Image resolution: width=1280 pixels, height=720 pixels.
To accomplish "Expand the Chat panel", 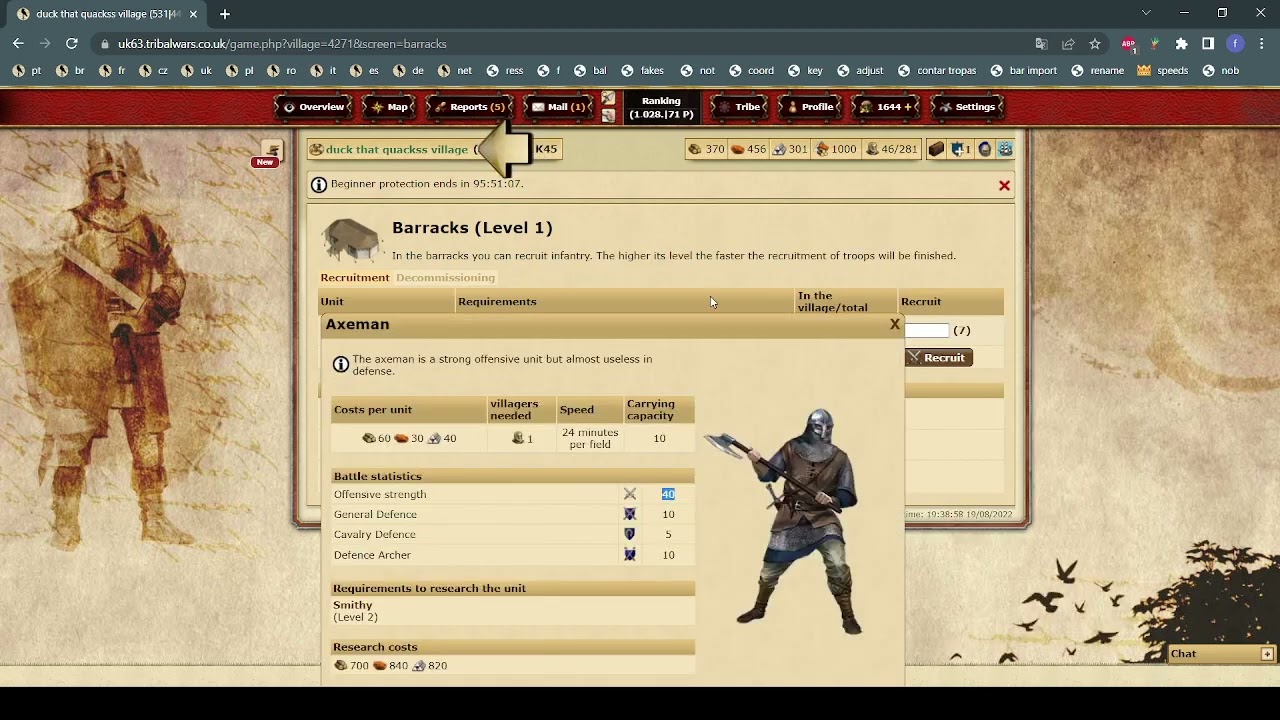I will (x=1267, y=654).
